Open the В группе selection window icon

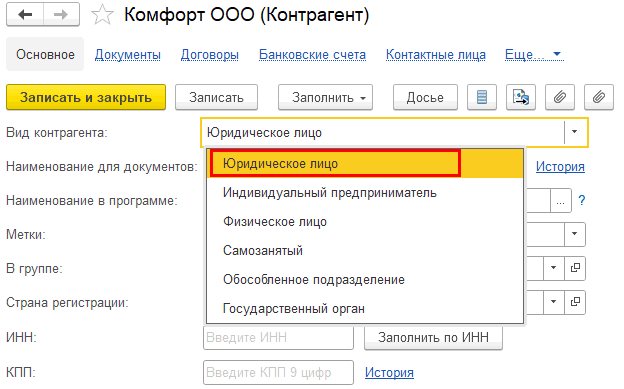tap(575, 268)
